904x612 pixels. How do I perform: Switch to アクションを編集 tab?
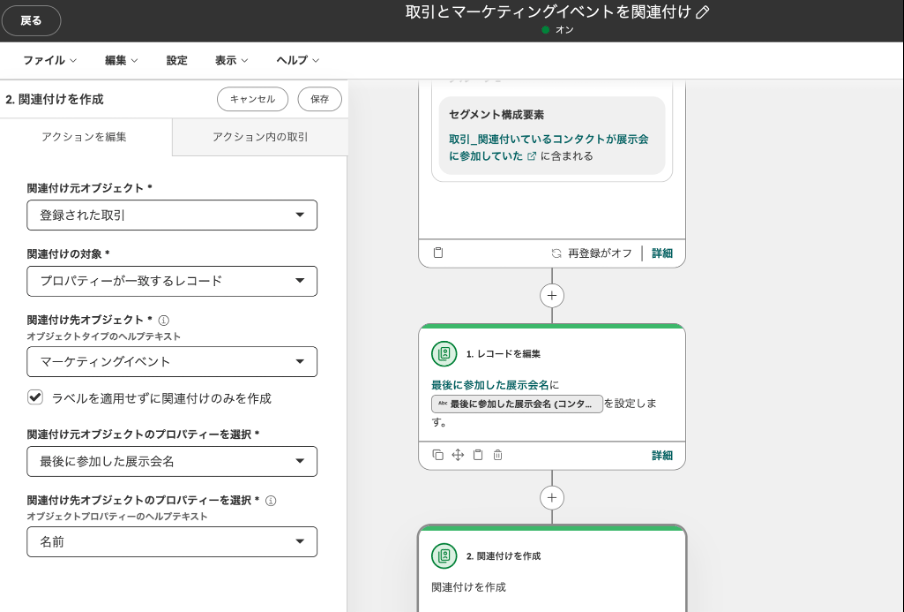[84, 137]
